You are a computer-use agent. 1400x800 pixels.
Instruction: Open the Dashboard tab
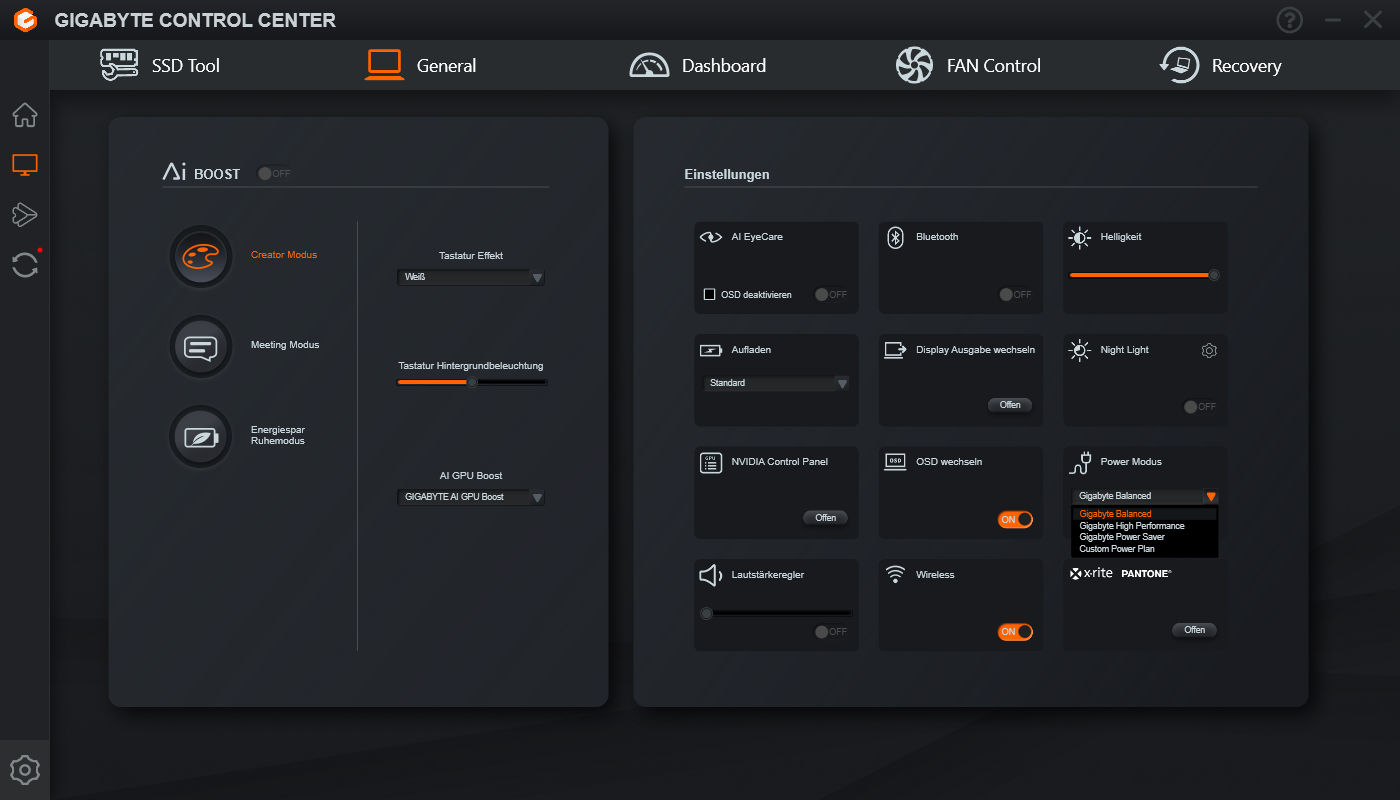(697, 66)
